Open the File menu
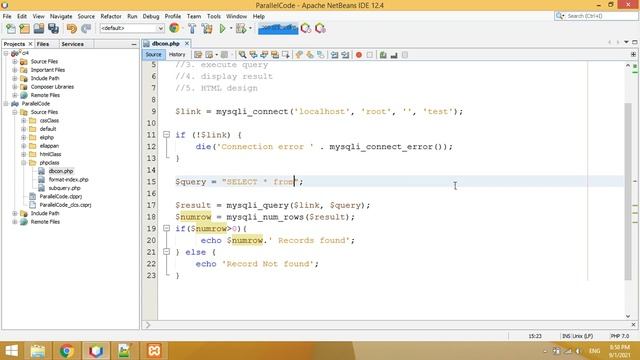640x360 pixels. coord(7,16)
